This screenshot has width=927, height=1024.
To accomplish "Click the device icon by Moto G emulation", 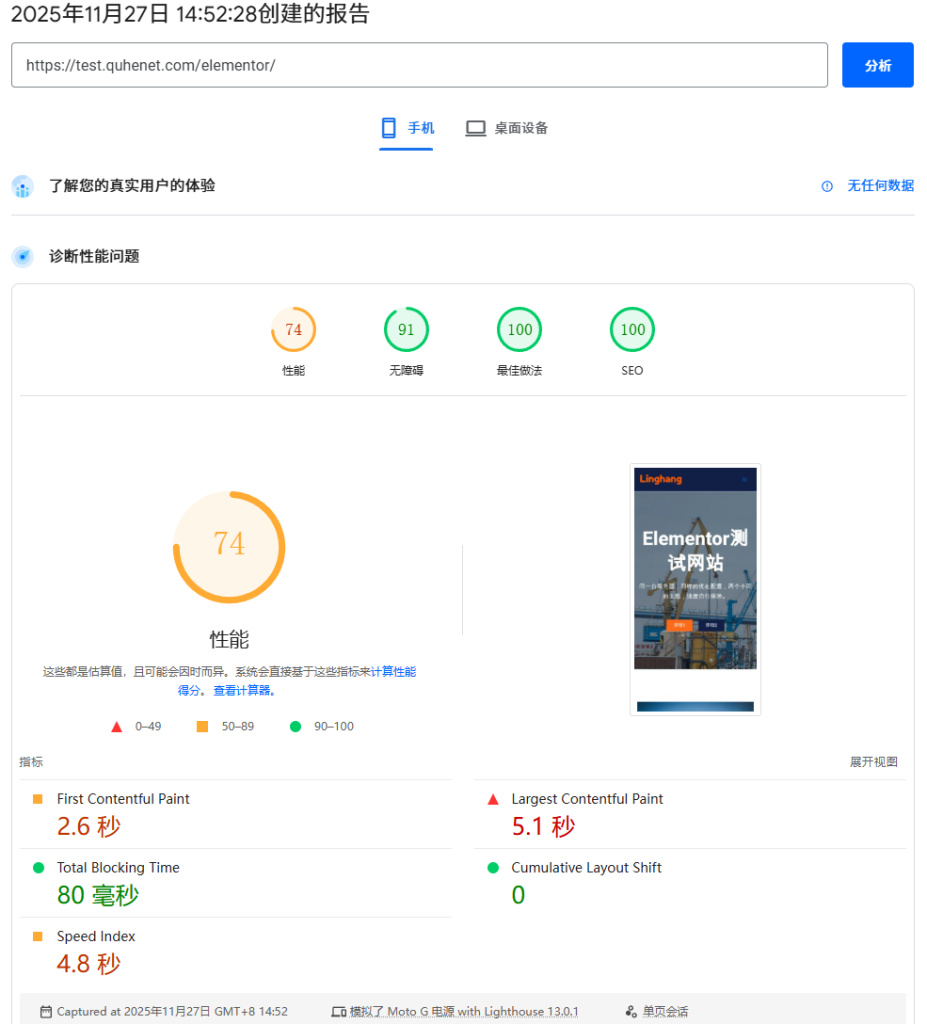I will tap(339, 1012).
